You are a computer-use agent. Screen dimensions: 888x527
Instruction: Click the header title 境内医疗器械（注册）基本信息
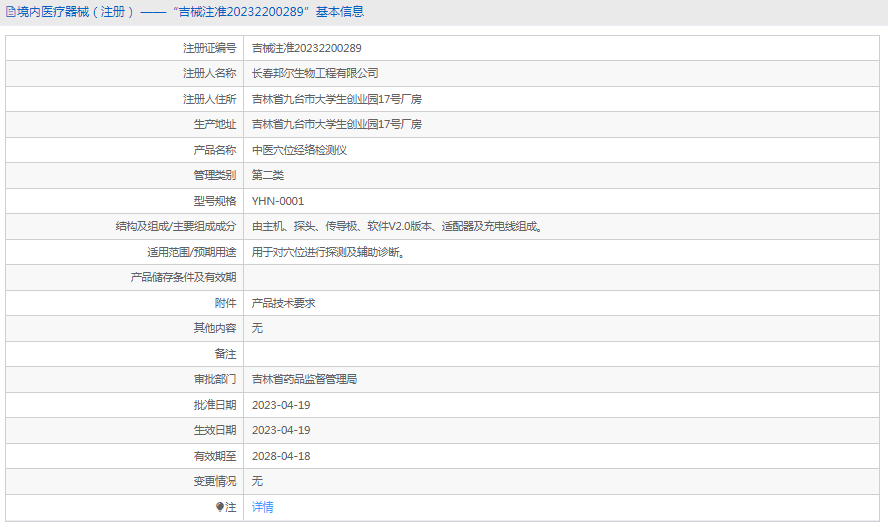pyautogui.click(x=190, y=12)
